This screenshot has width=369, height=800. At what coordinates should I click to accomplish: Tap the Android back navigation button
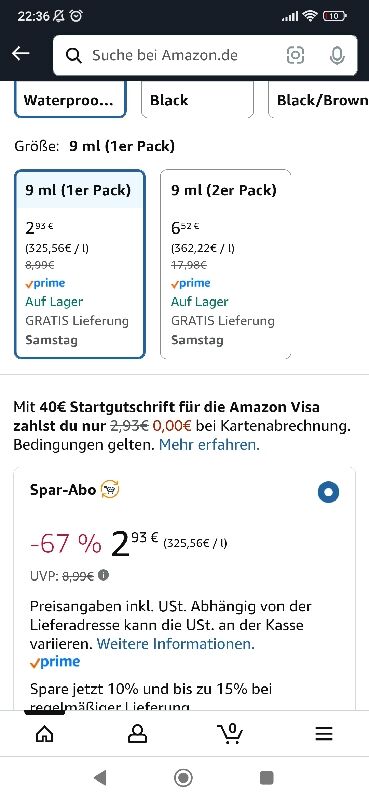pos(101,778)
